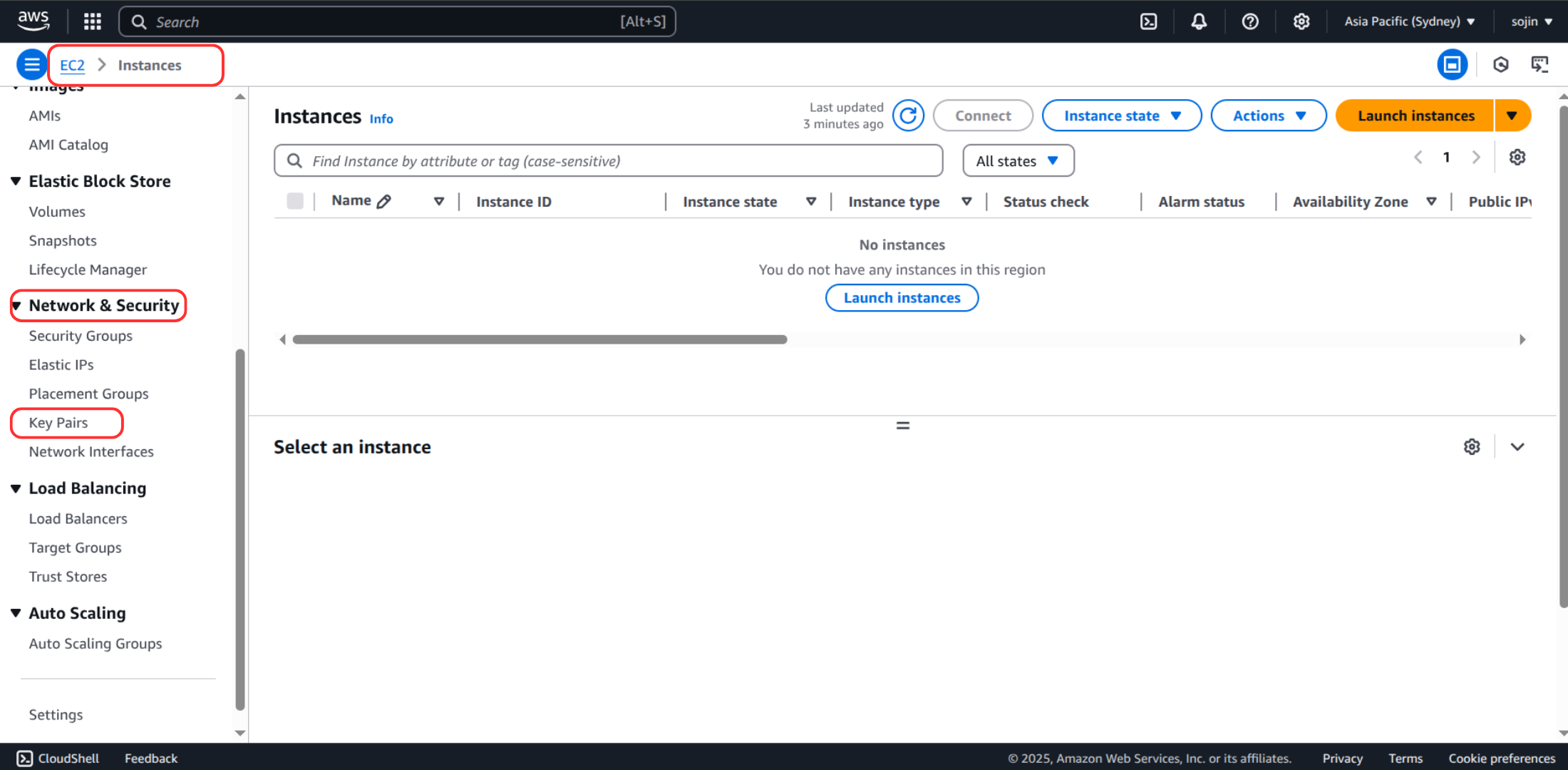This screenshot has width=1568, height=770.
Task: Sort by Availability Zone column arrow
Action: 1431,202
